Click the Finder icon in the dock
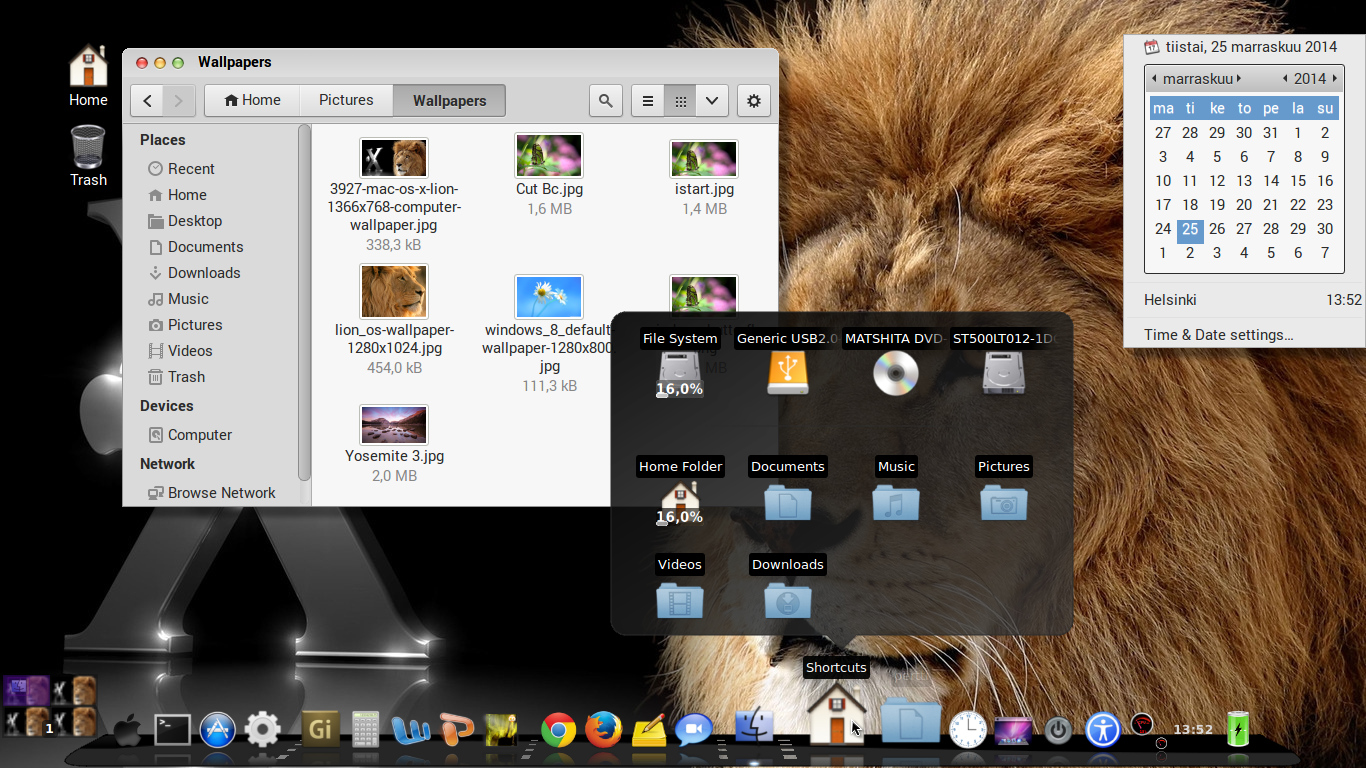The height and width of the screenshot is (768, 1366). 754,728
